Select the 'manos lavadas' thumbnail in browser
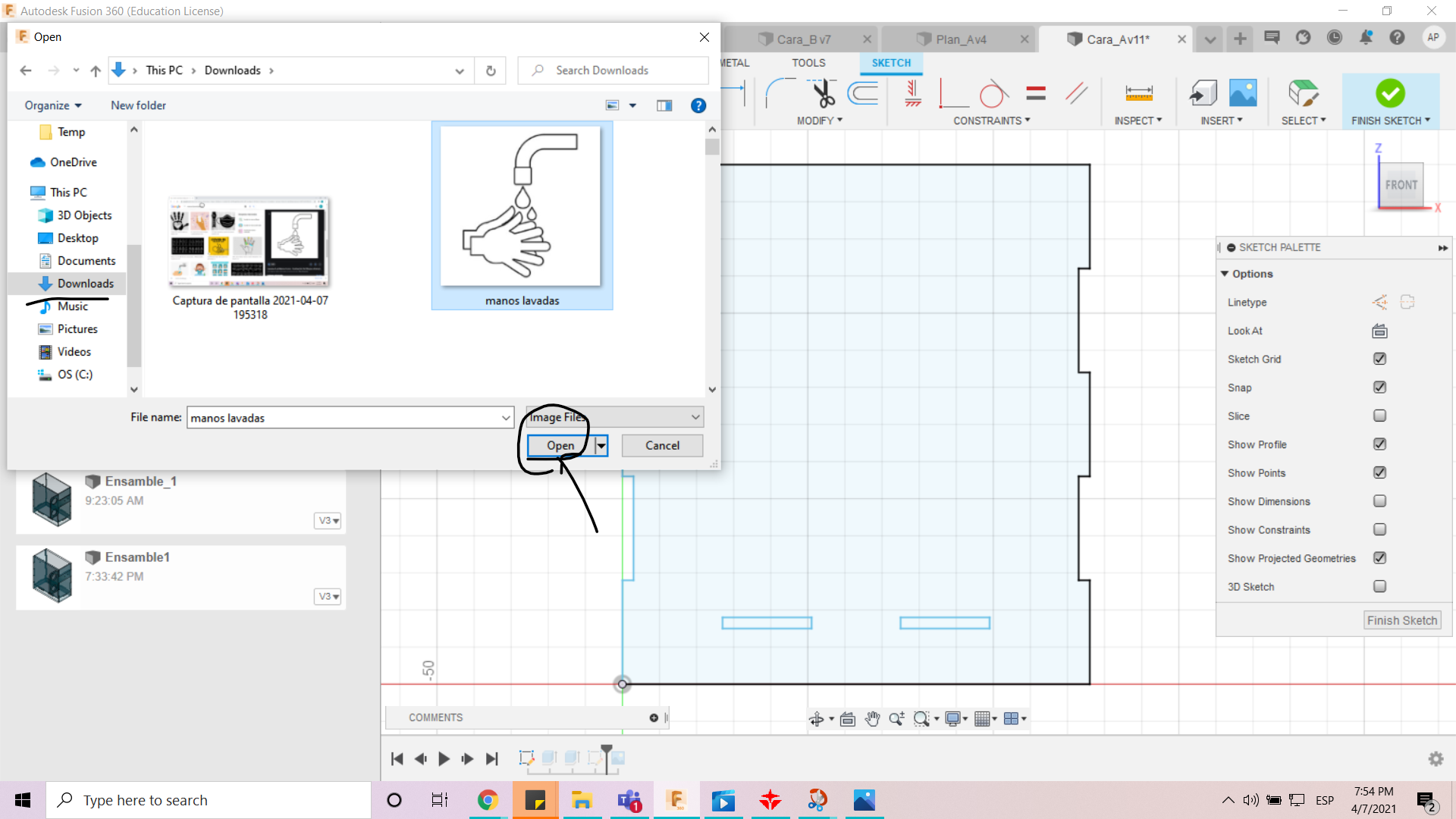This screenshot has height=819, width=1456. coord(522,213)
